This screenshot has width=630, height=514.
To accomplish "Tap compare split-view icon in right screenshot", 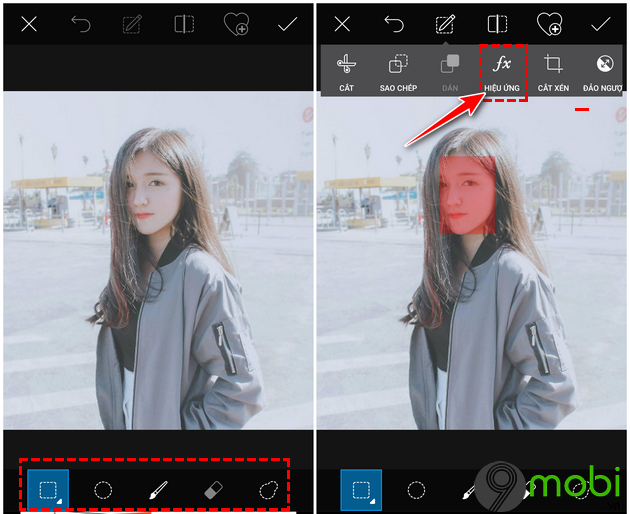I will pos(497,24).
